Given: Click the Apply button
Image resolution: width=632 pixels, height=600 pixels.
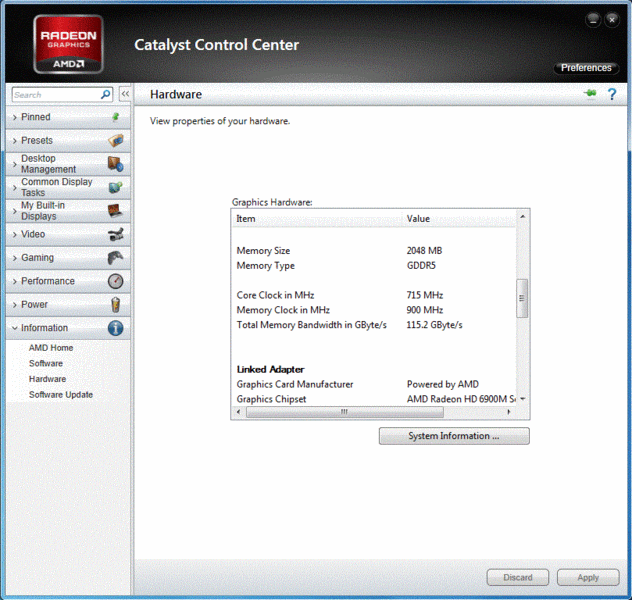Looking at the screenshot, I should coord(588,577).
